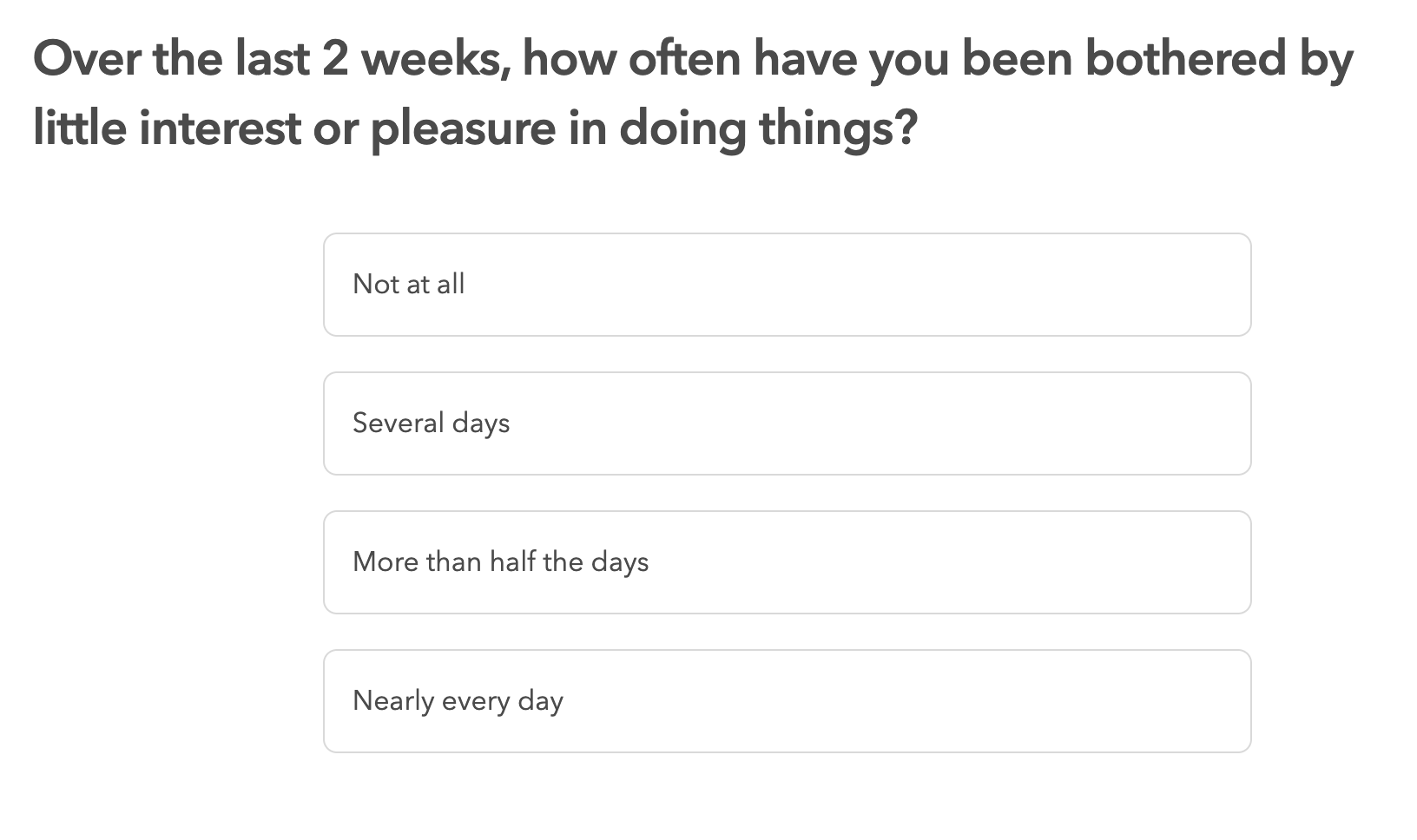This screenshot has width=1417, height=840.
Task: Select the last answer choice box
Action: click(787, 701)
